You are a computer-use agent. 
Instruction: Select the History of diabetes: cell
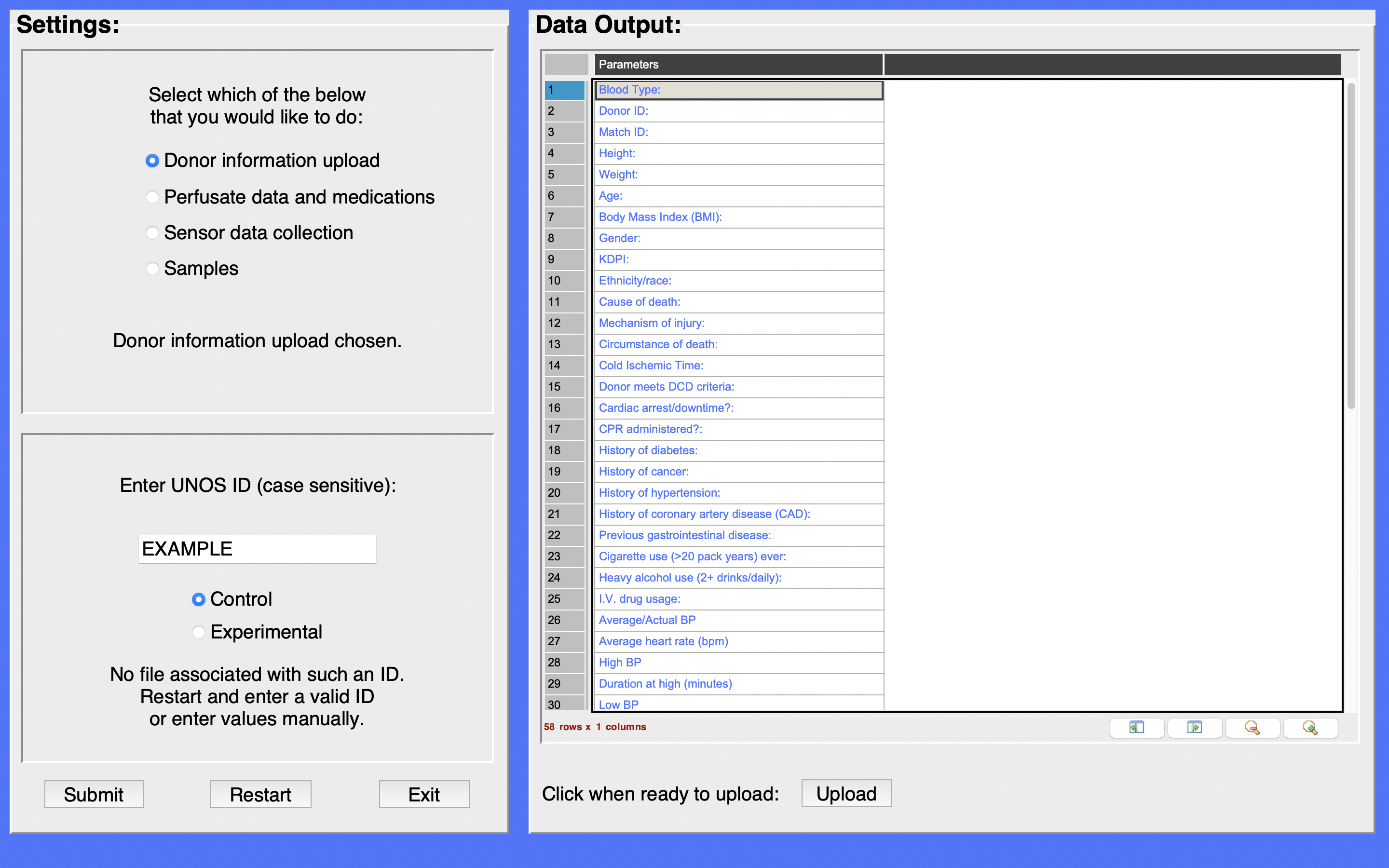point(739,451)
